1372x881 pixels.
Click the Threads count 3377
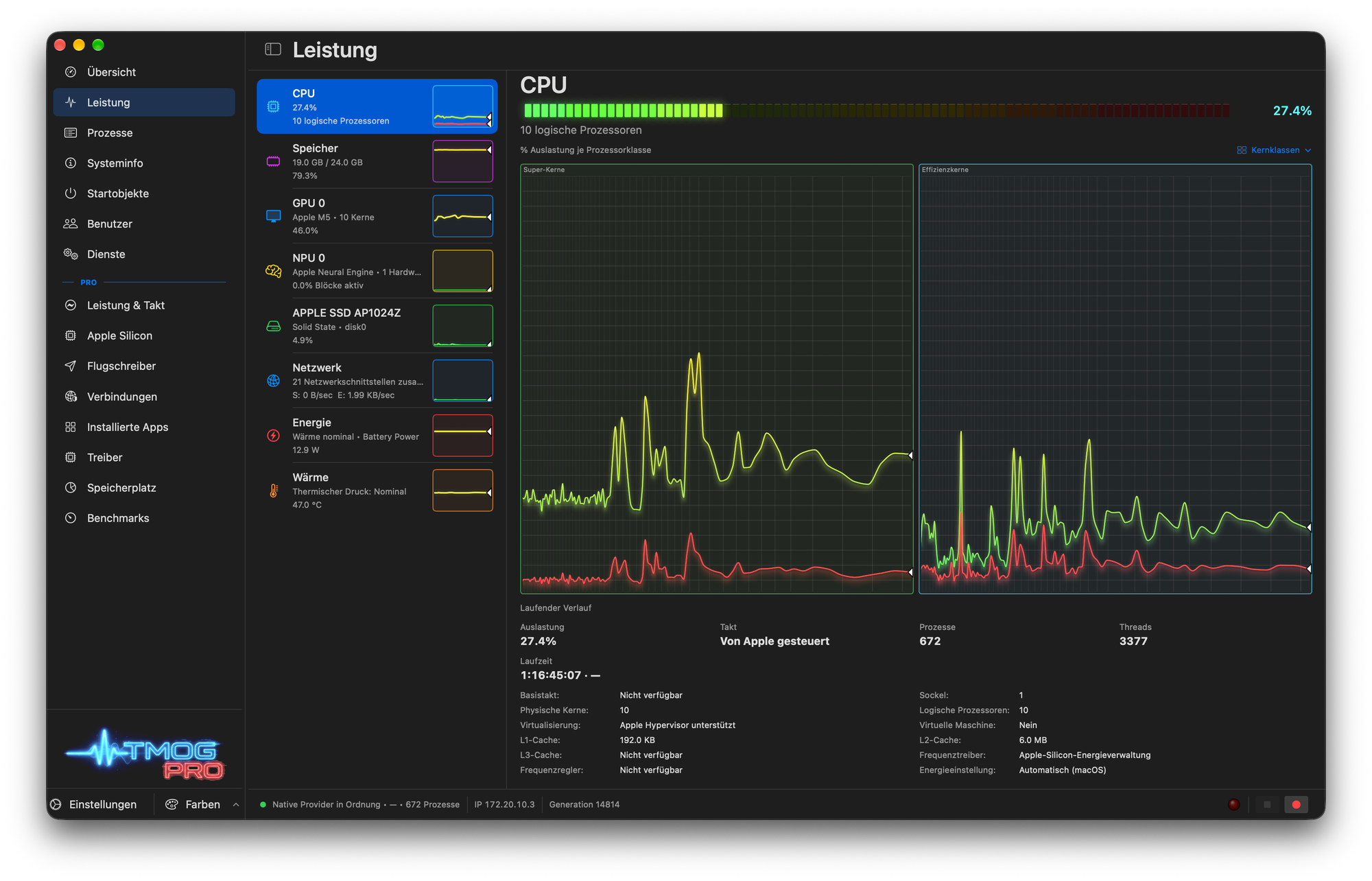click(1133, 641)
